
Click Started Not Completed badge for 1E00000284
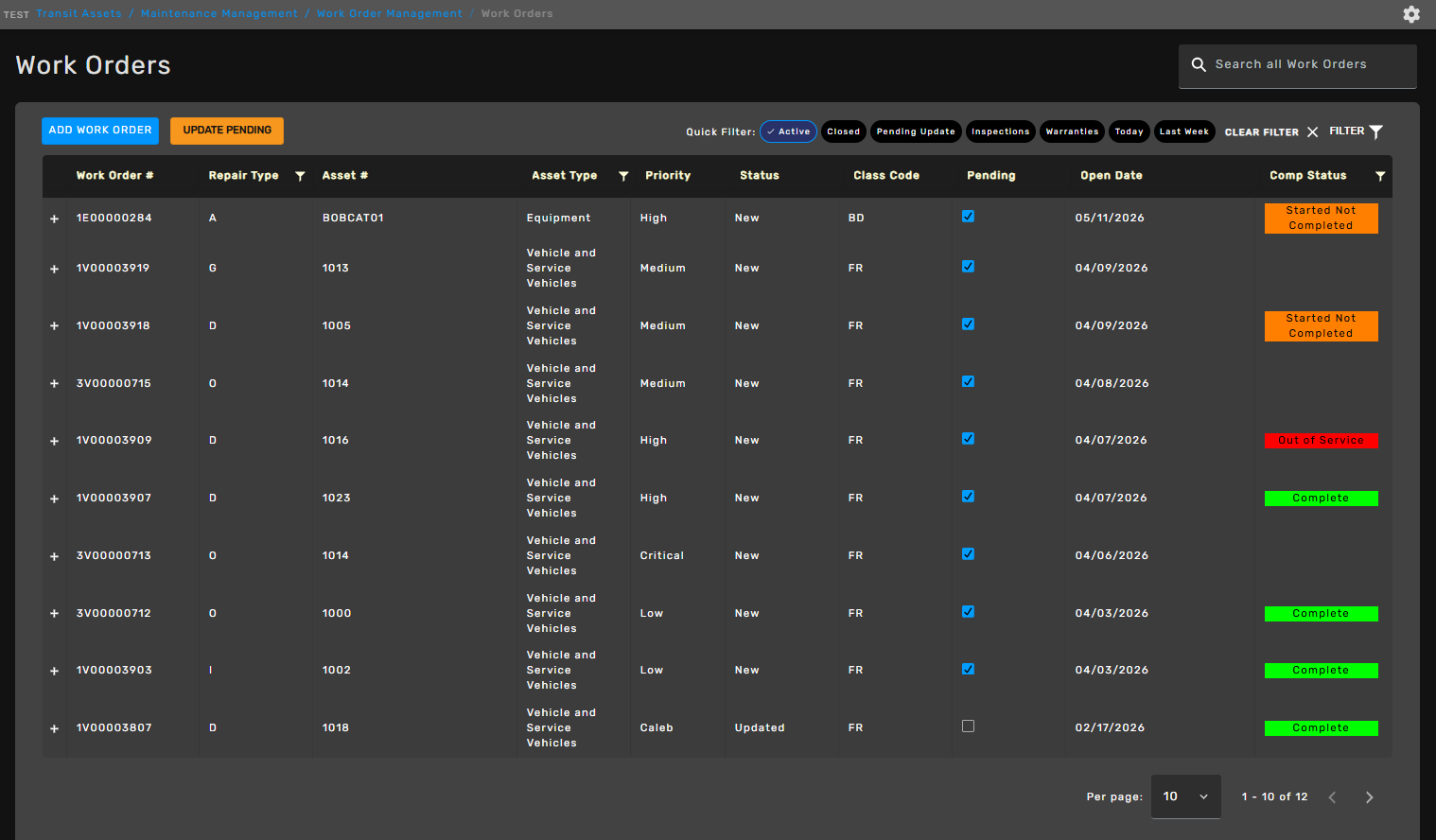[1322, 219]
